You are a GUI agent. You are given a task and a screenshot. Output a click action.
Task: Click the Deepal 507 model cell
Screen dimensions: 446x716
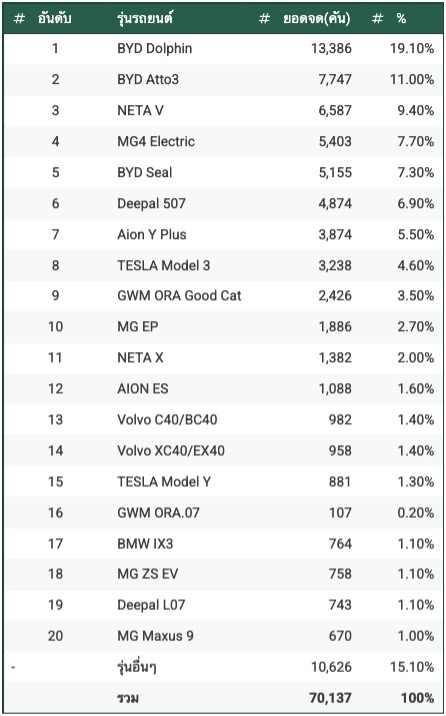coord(151,204)
